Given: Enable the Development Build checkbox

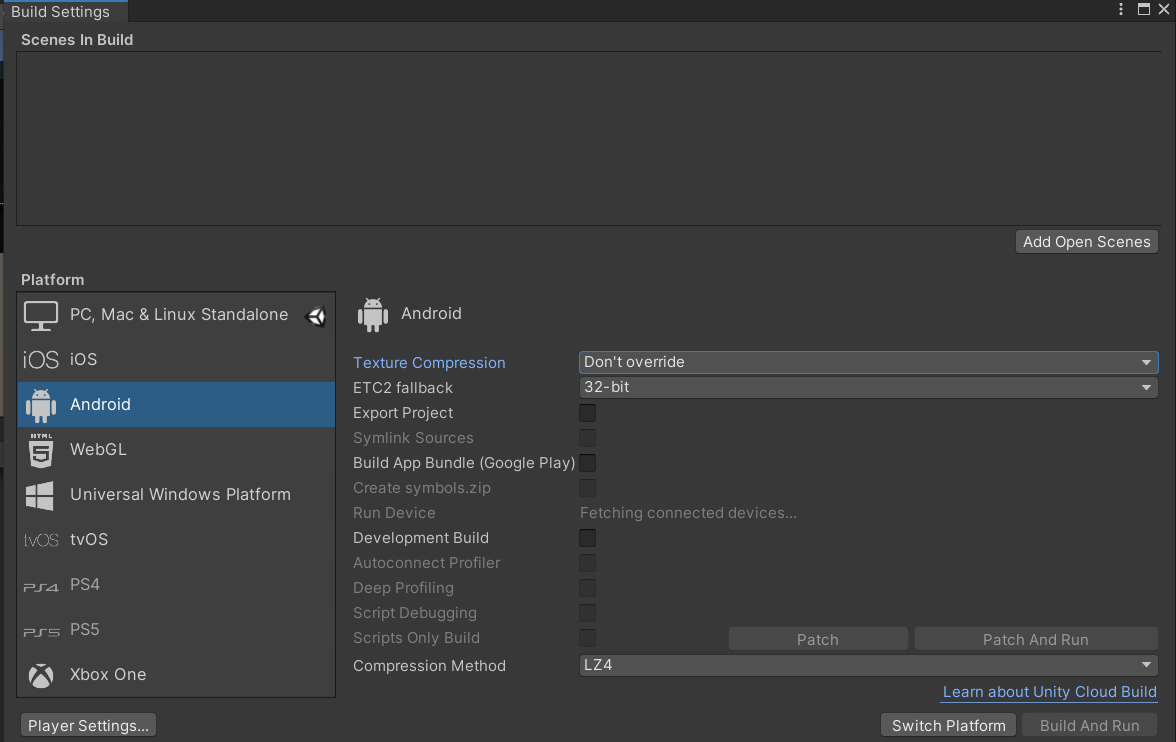Looking at the screenshot, I should [x=587, y=538].
